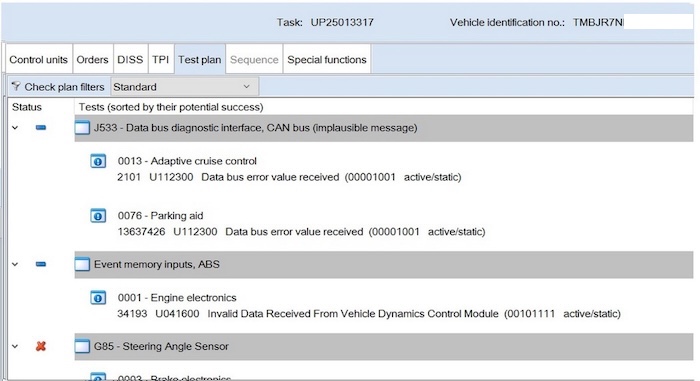
Task: Tick the checkbox for G85 Steering Angle Sensor
Action: click(82, 346)
